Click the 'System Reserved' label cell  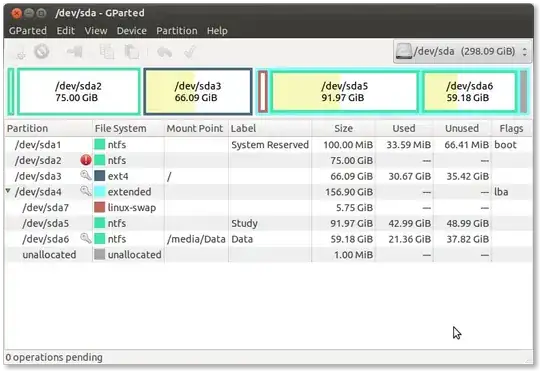point(270,145)
